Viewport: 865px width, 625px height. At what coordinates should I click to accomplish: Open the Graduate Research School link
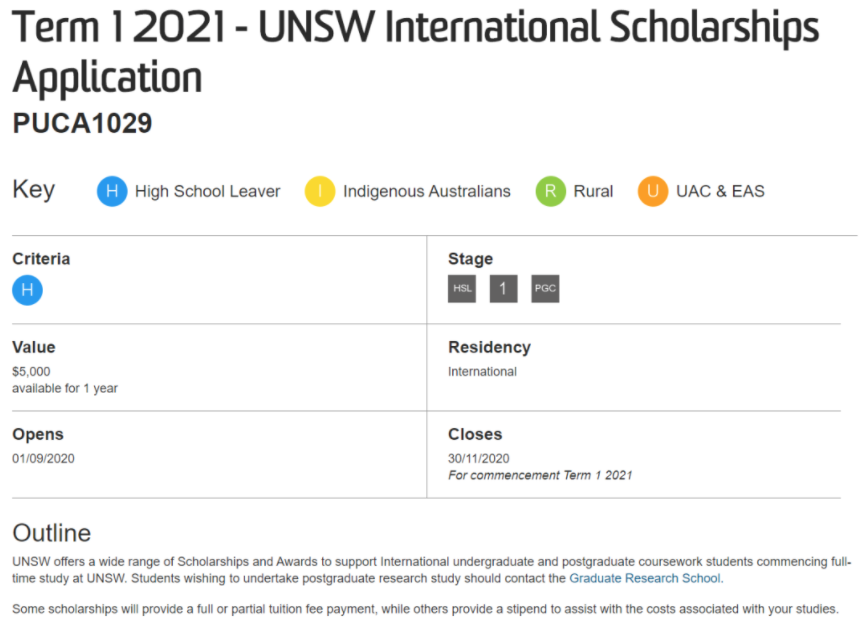[x=645, y=578]
